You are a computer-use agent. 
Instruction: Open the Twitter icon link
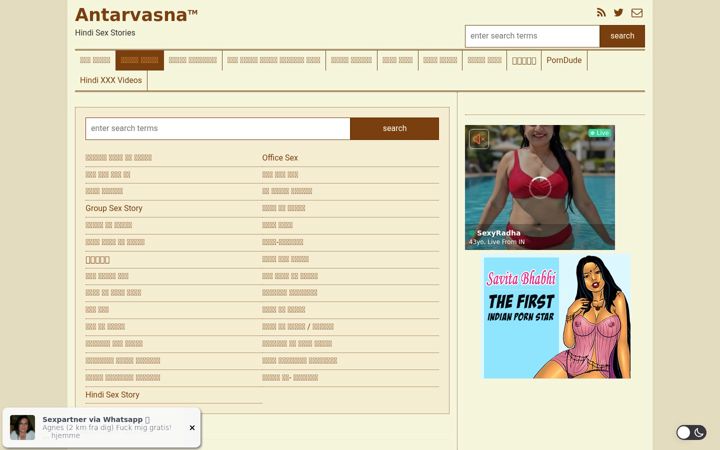tap(619, 13)
